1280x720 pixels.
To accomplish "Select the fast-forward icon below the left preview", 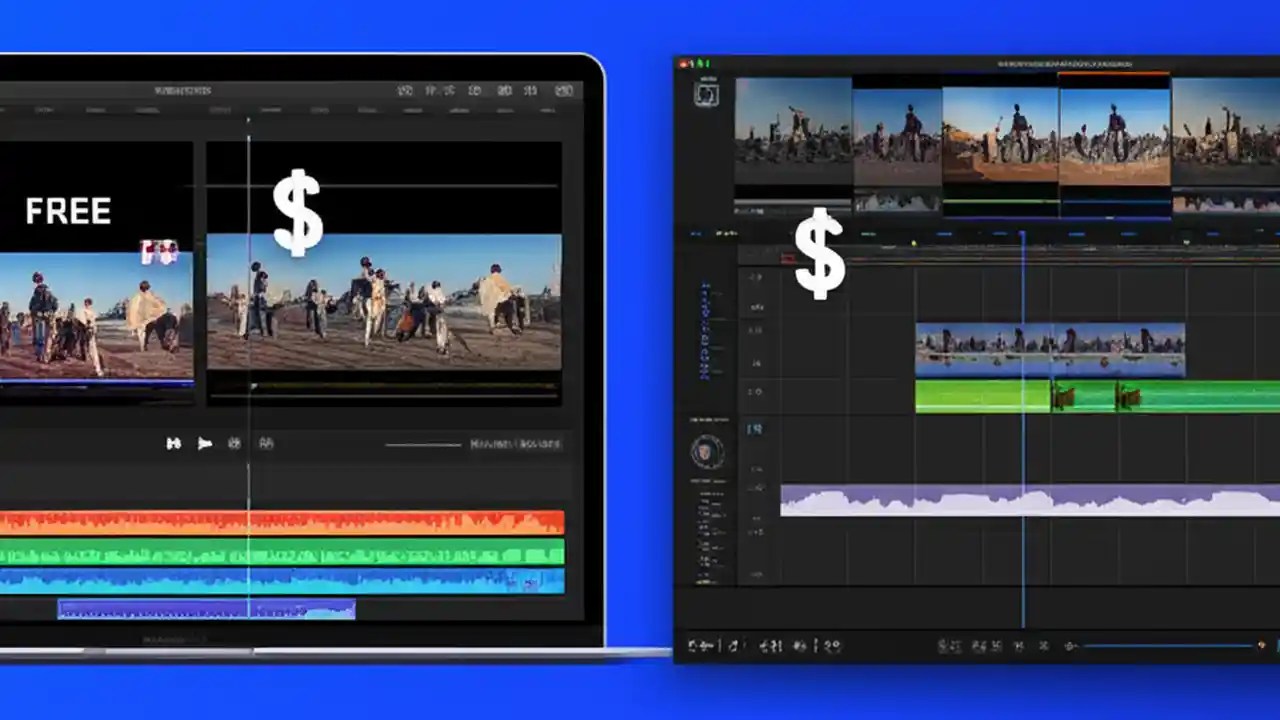I will [x=173, y=443].
